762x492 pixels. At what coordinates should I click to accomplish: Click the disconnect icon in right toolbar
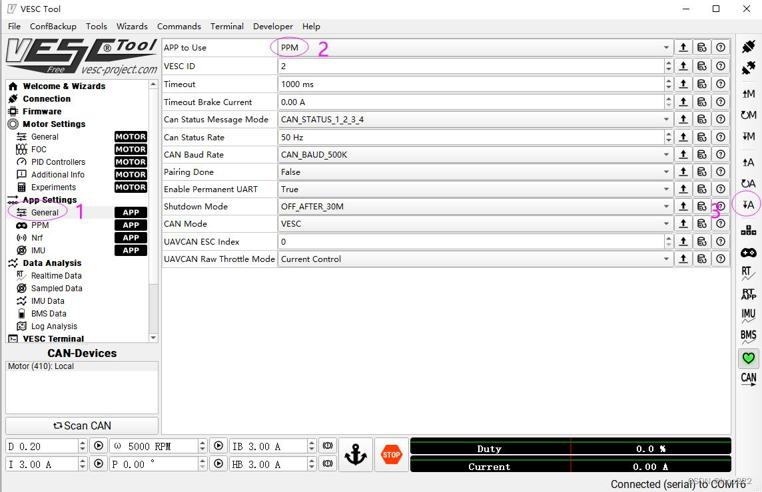748,68
